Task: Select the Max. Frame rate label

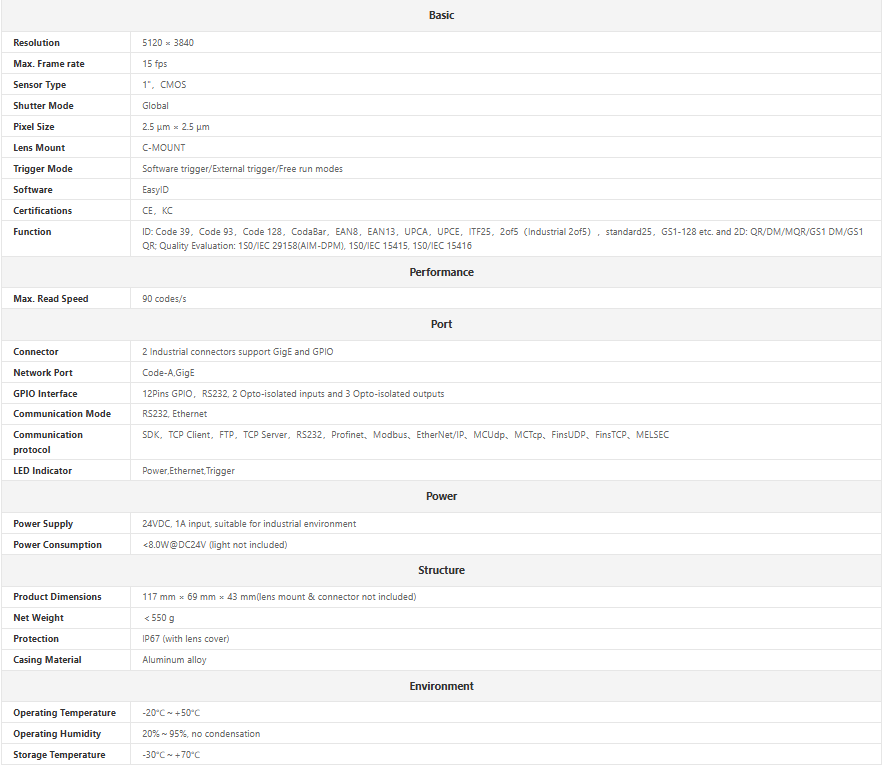Action: 49,64
